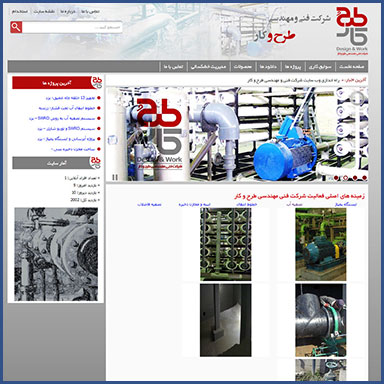Open تماس با ما link above search box
This screenshot has height=384, width=384.
(90, 11)
